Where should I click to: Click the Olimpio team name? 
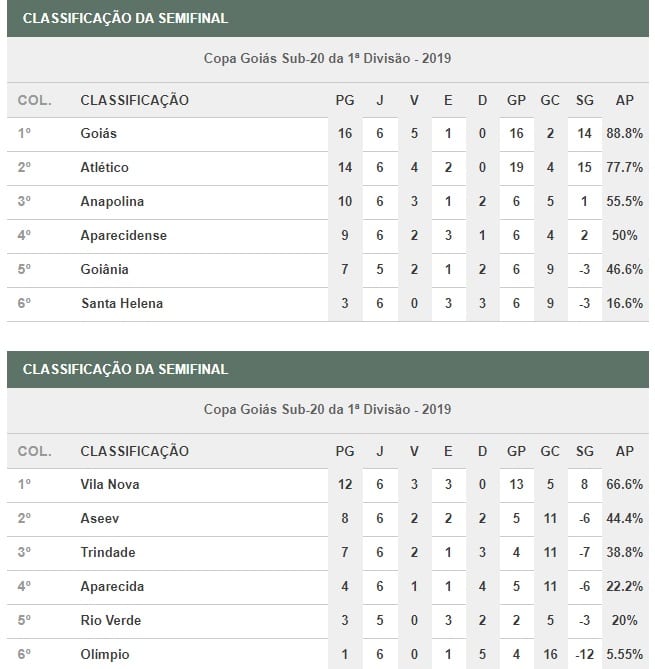click(x=105, y=654)
